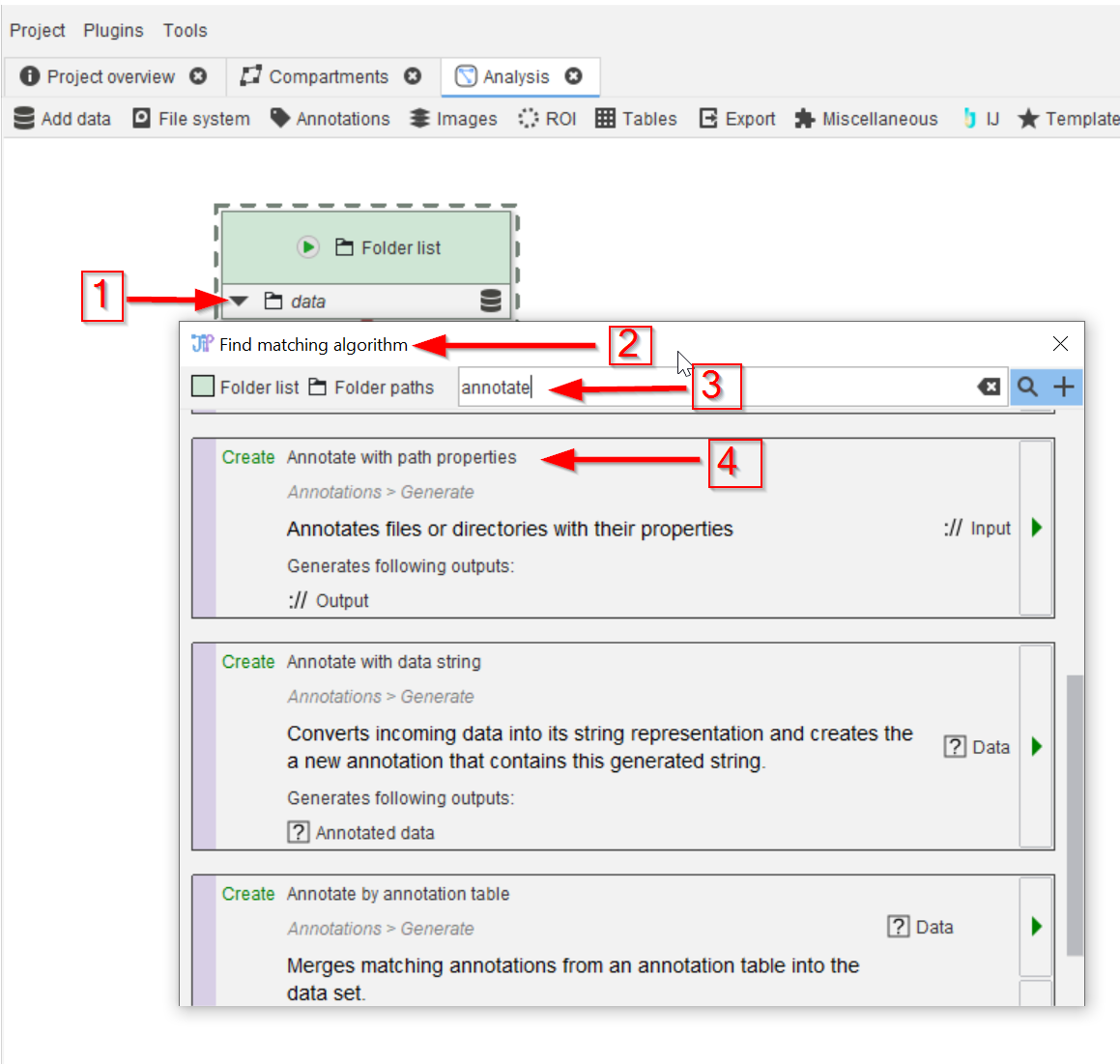1120x1064 pixels.
Task: Click the plus button beside search
Action: tap(1064, 387)
